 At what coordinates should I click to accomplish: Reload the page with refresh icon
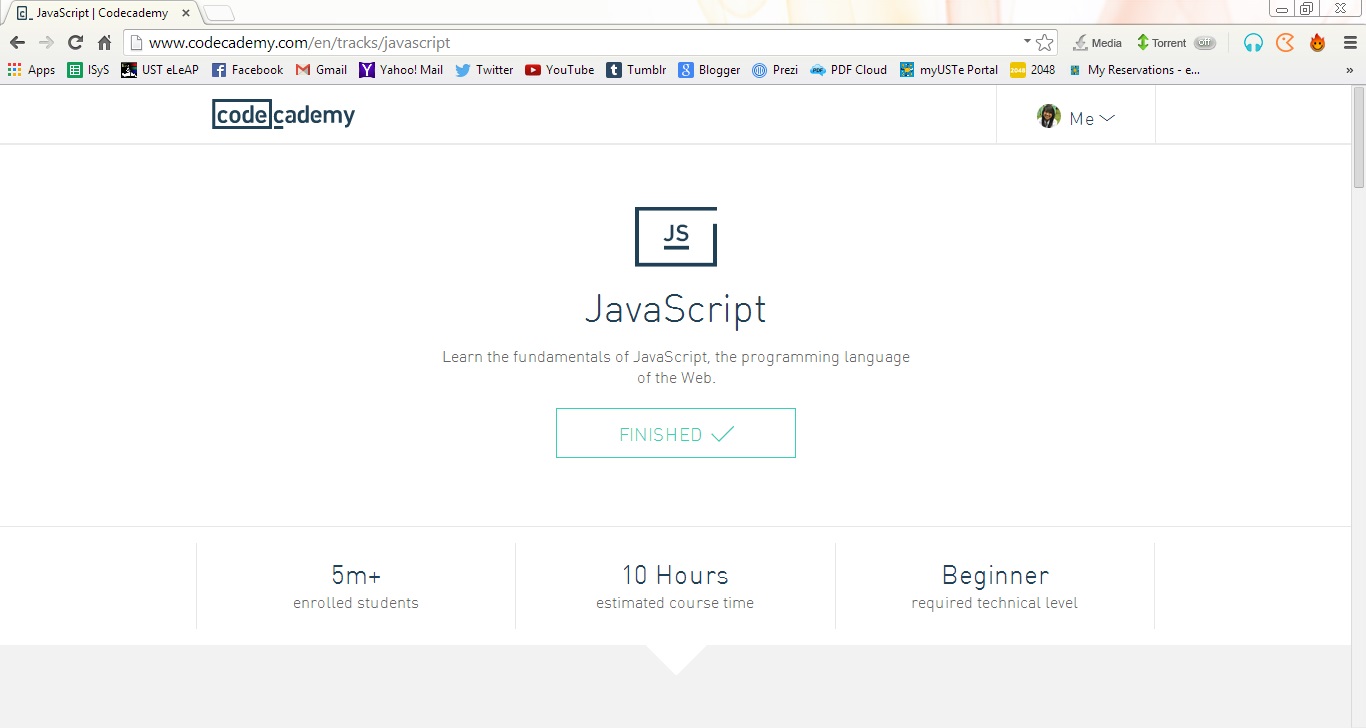tap(75, 43)
